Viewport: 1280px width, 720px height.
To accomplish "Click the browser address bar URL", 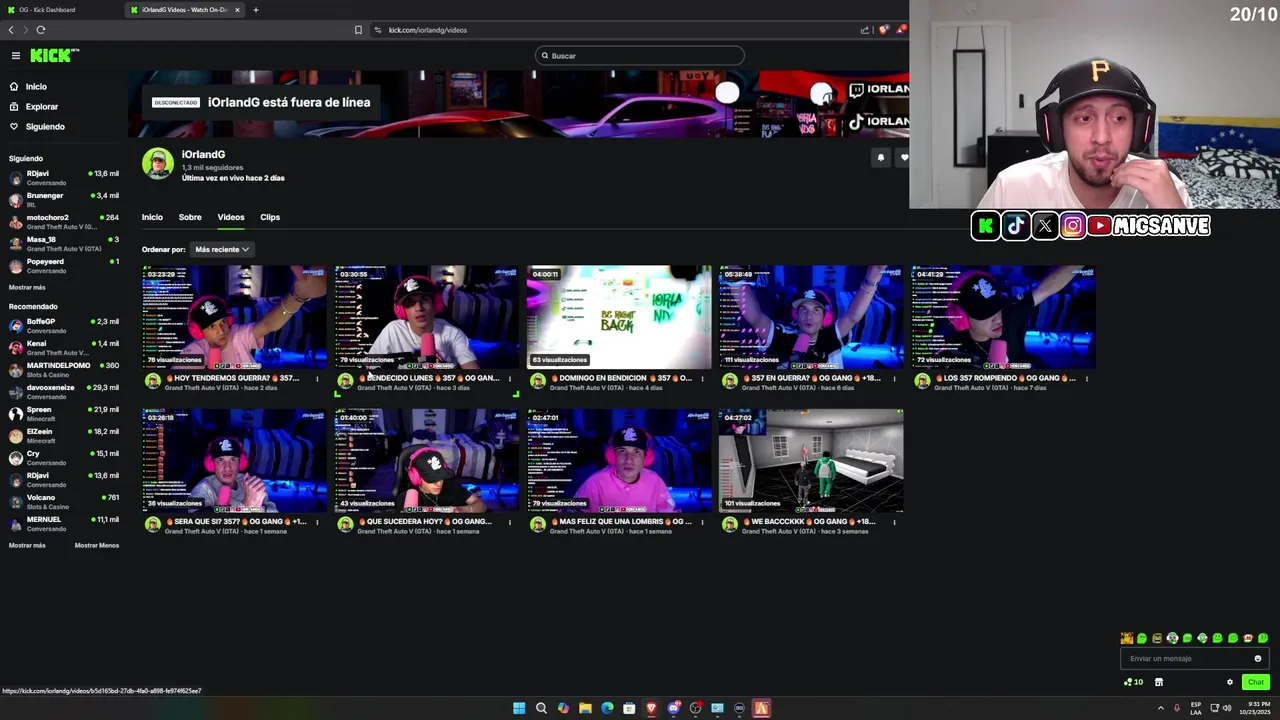I will tap(428, 30).
